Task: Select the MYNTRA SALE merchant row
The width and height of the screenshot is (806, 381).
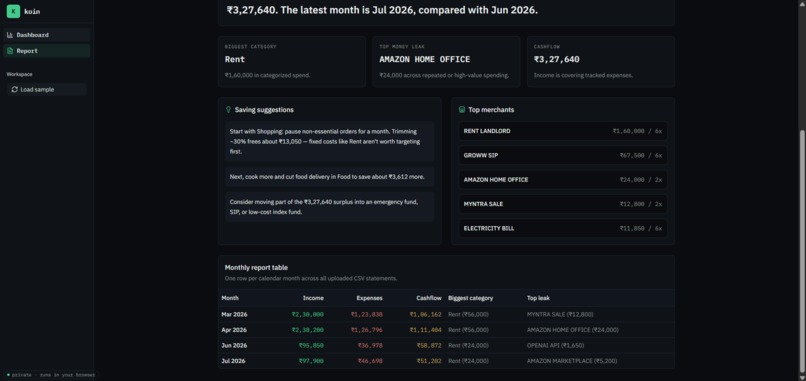Action: coord(563,204)
